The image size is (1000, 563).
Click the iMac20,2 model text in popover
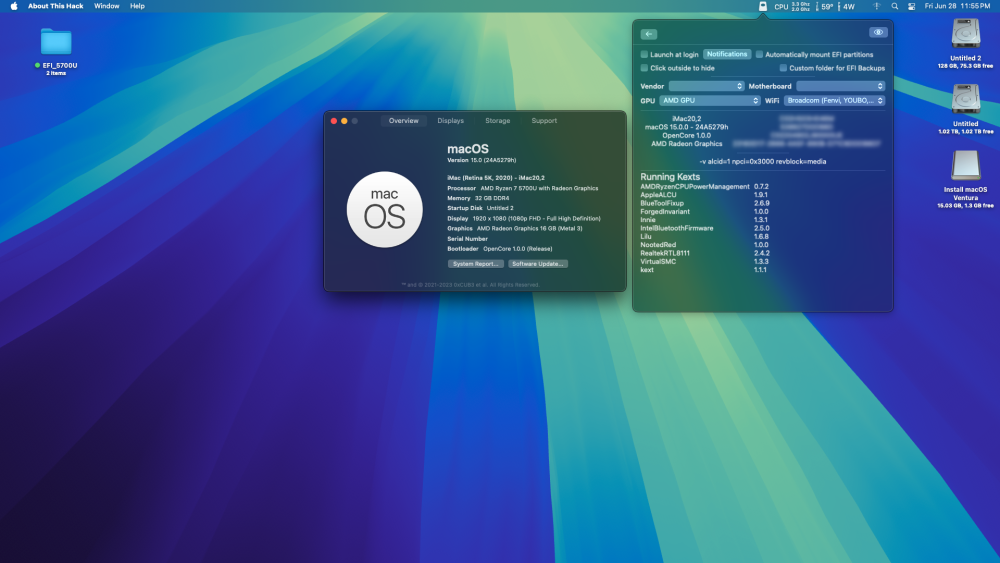coord(686,119)
